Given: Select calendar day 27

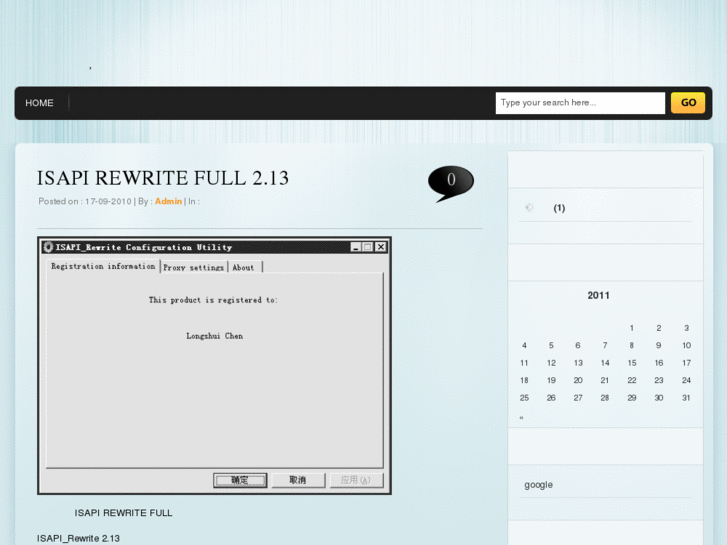Looking at the screenshot, I should 578,398.
